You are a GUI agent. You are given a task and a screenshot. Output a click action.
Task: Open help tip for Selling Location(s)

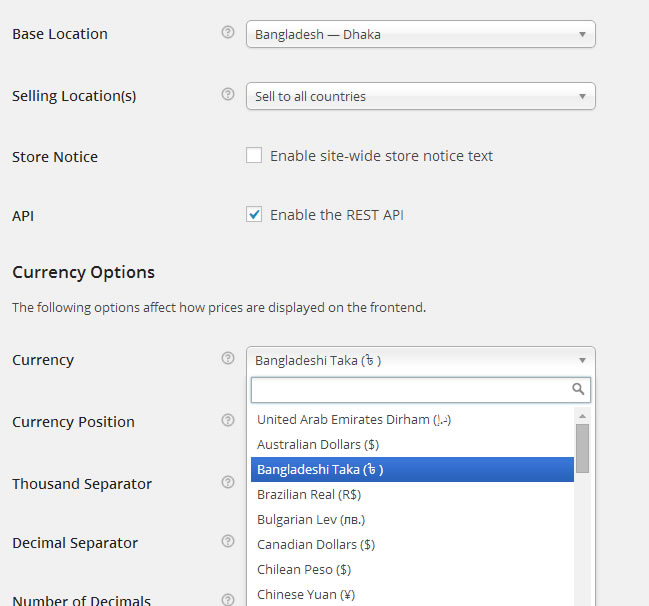point(228,94)
